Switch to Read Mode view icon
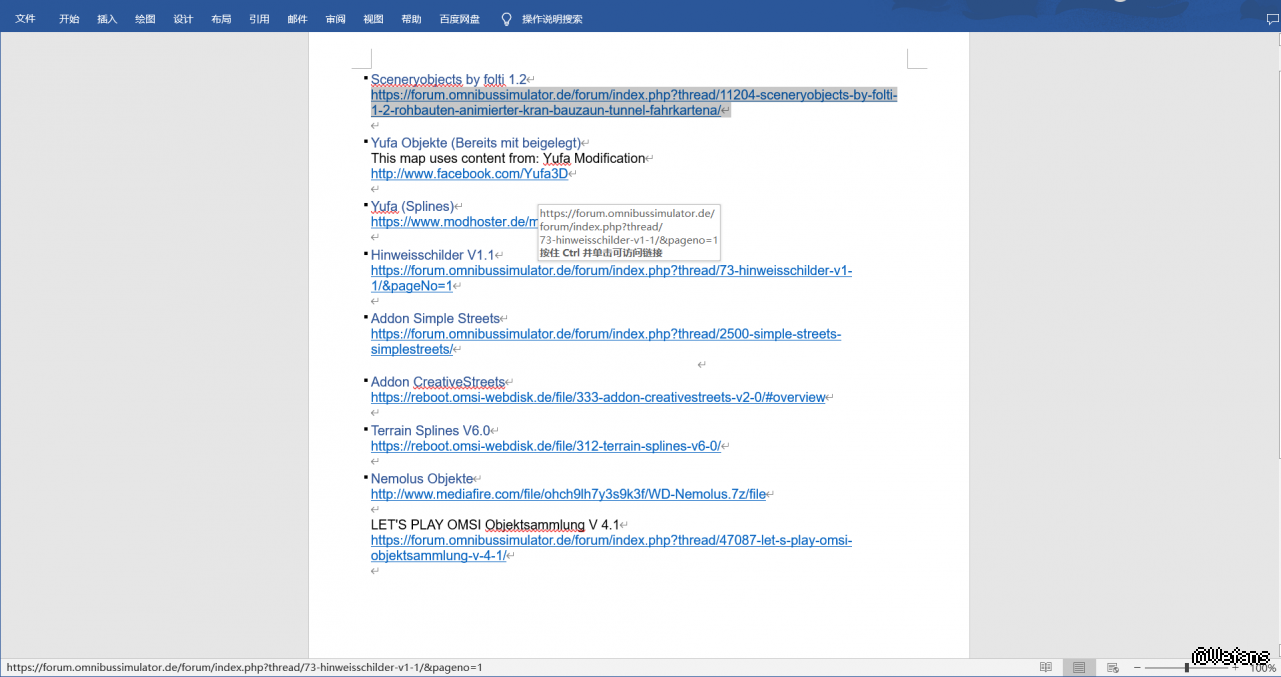 [x=1046, y=667]
